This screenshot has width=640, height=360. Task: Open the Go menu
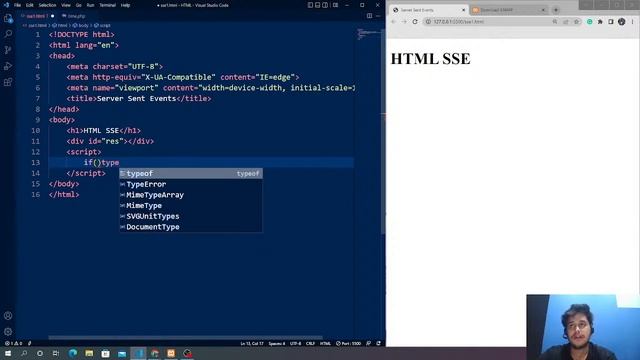tap(79, 5)
